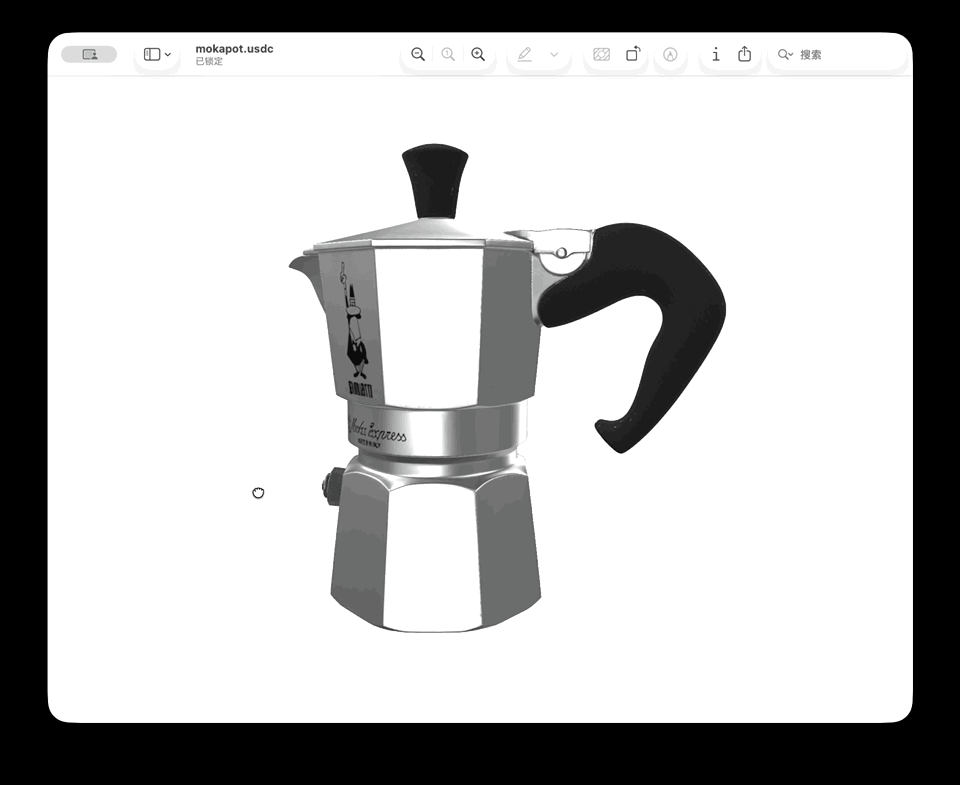Open the highlight pen options chevron
Image resolution: width=960 pixels, height=785 pixels.
(x=554, y=54)
